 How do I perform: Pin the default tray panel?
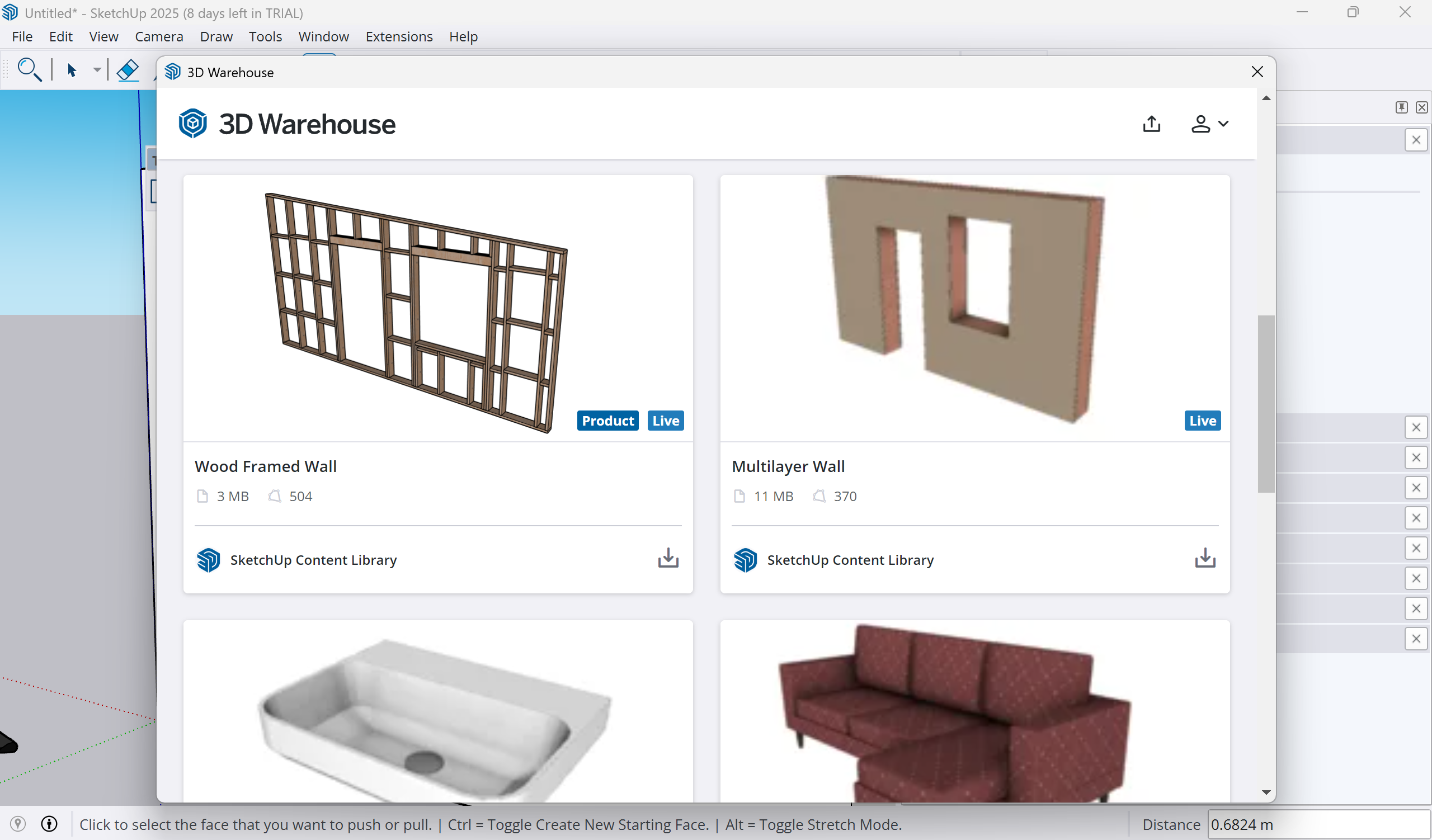tap(1401, 107)
